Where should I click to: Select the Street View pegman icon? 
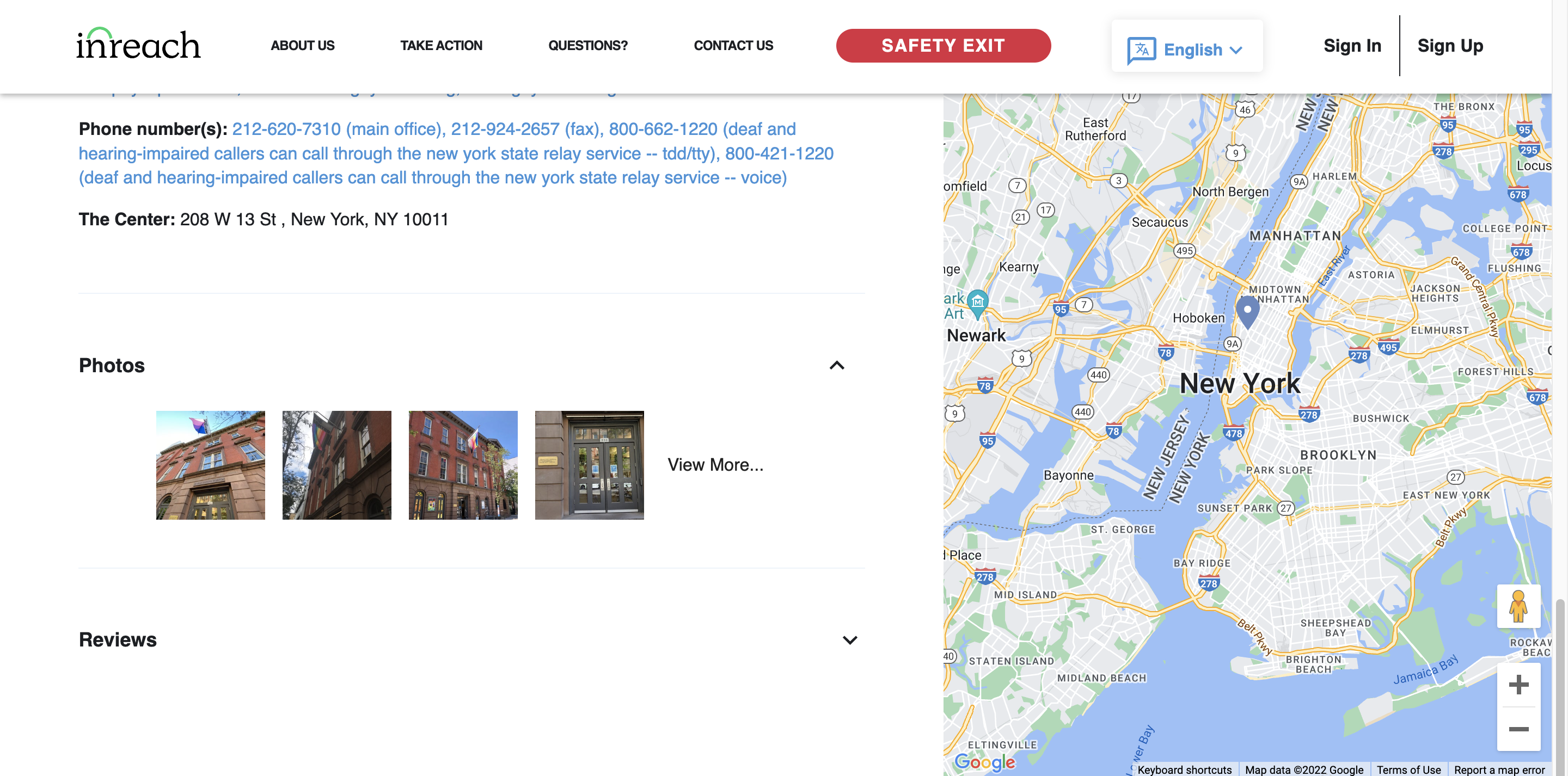[1518, 606]
